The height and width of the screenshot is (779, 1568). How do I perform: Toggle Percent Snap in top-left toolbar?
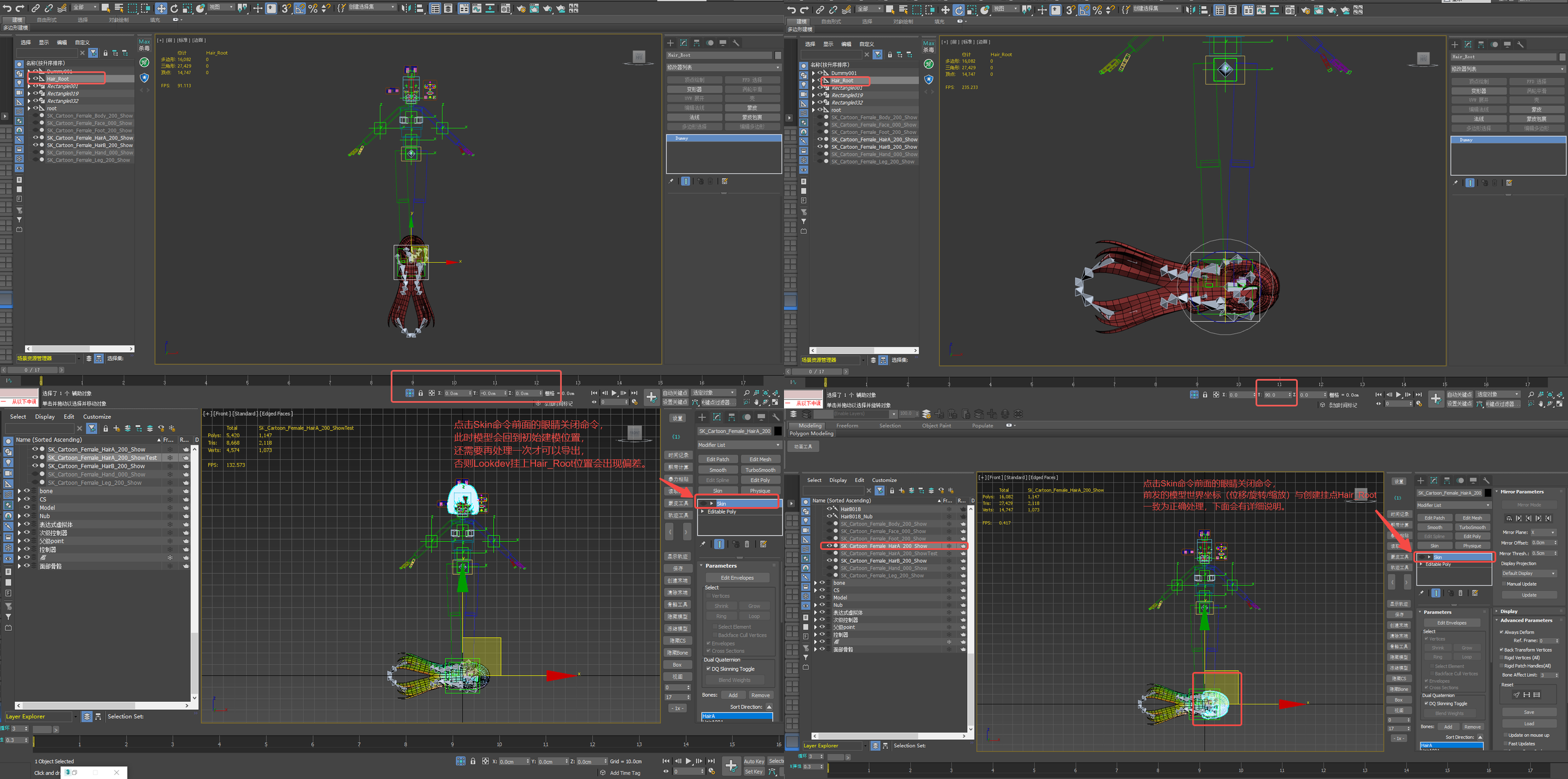pos(313,8)
